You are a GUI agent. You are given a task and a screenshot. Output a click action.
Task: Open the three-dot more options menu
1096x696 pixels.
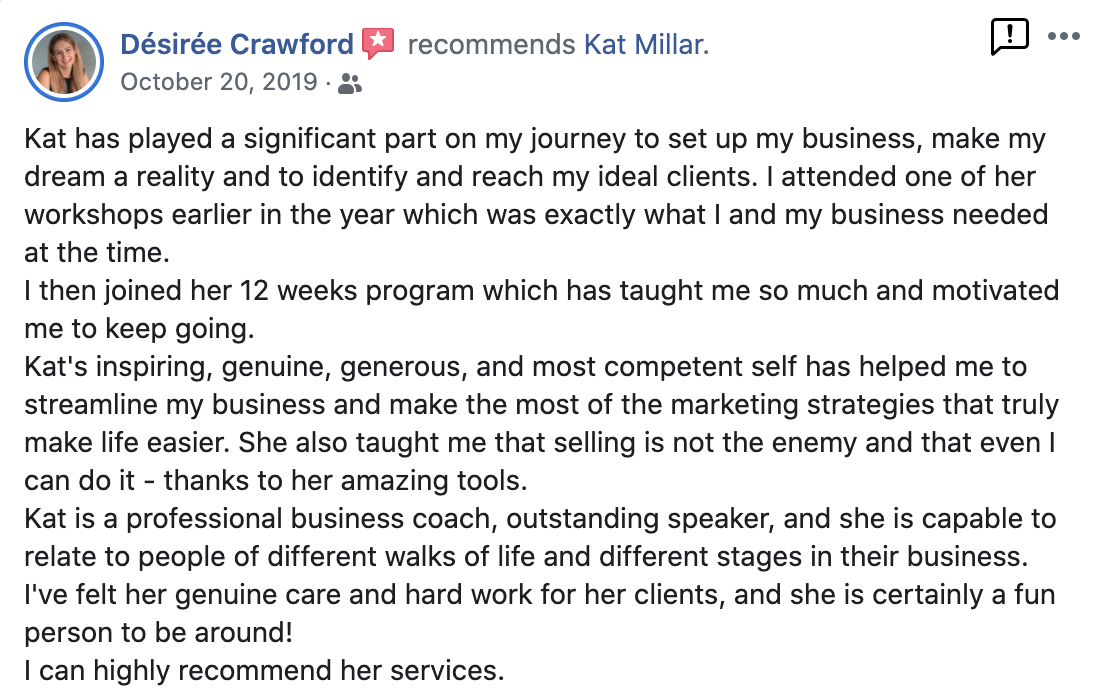(x=1064, y=36)
